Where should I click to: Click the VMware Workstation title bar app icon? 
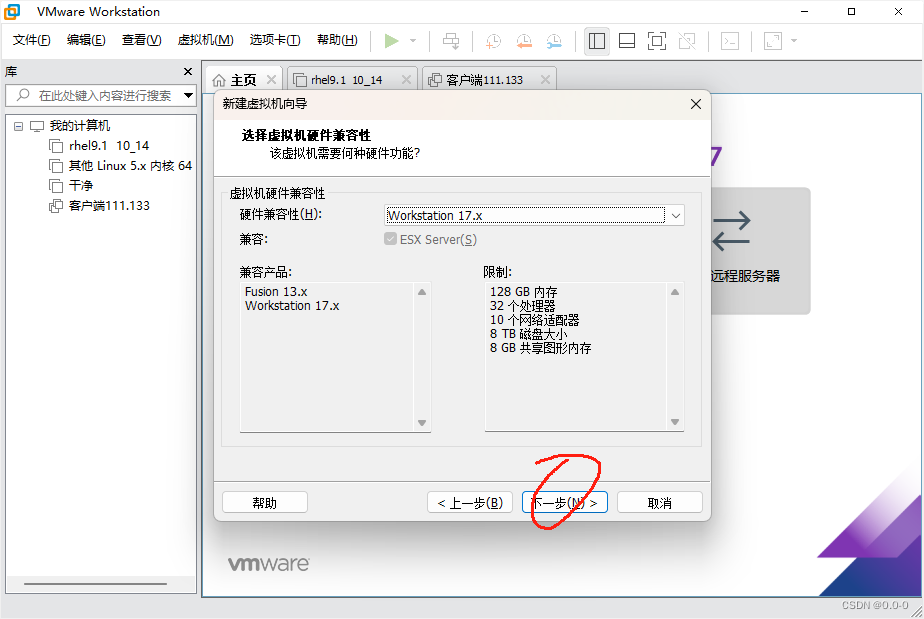(12, 12)
